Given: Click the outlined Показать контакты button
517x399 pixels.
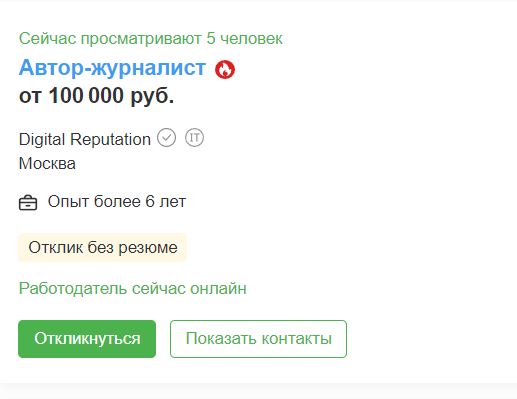Looking at the screenshot, I should (x=258, y=339).
